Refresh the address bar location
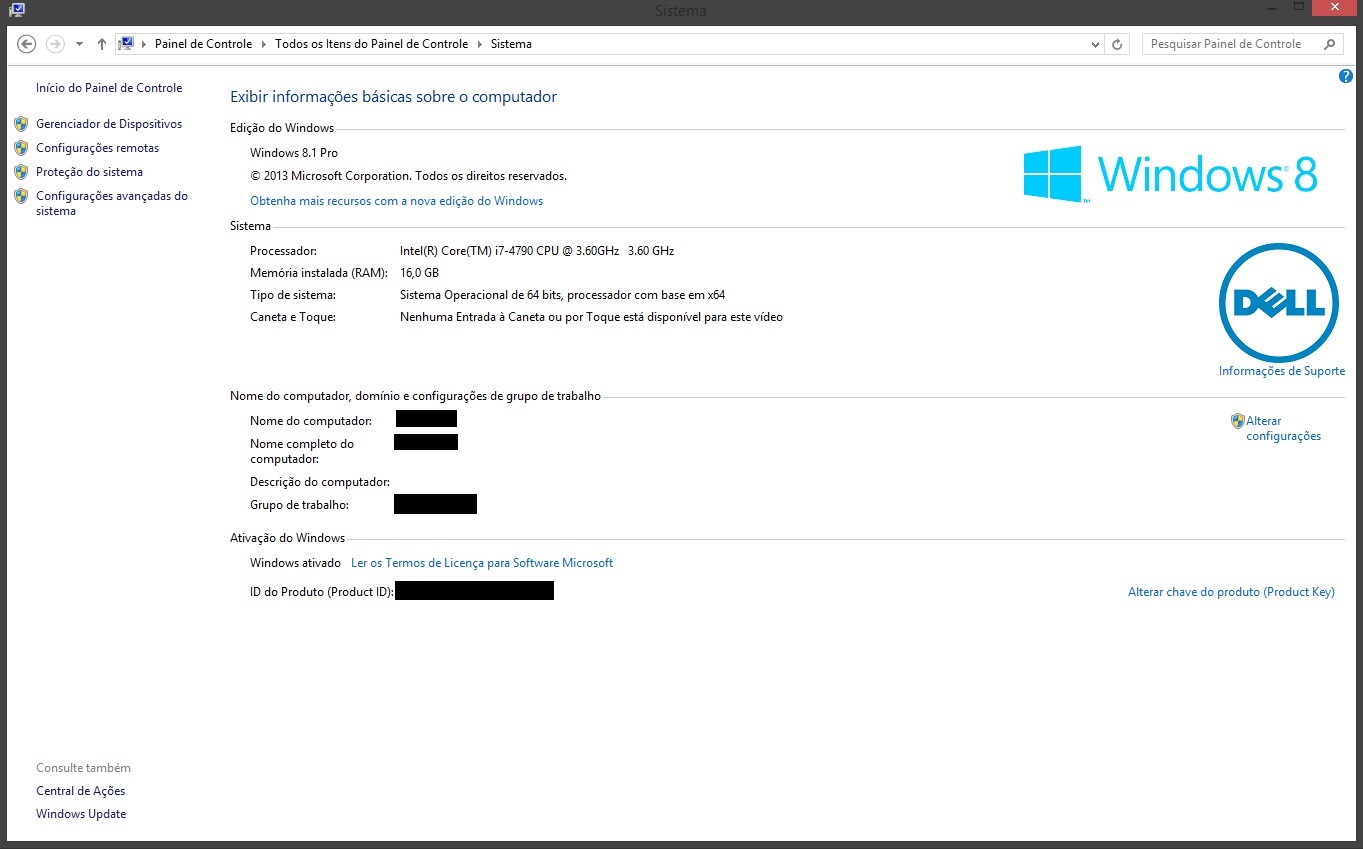The width and height of the screenshot is (1363, 849). point(1119,44)
